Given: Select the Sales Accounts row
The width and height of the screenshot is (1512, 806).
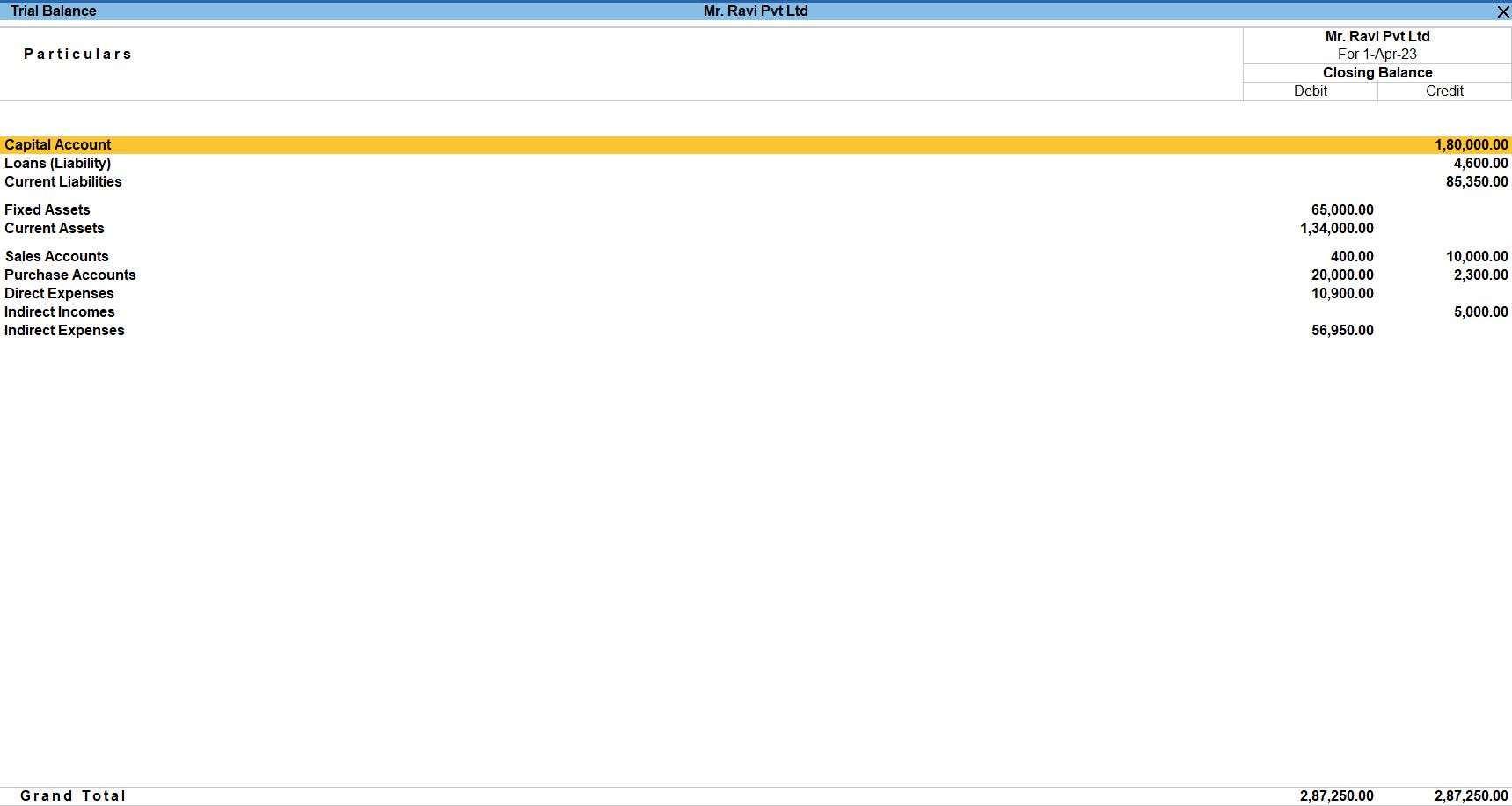Looking at the screenshot, I should tap(57, 257).
